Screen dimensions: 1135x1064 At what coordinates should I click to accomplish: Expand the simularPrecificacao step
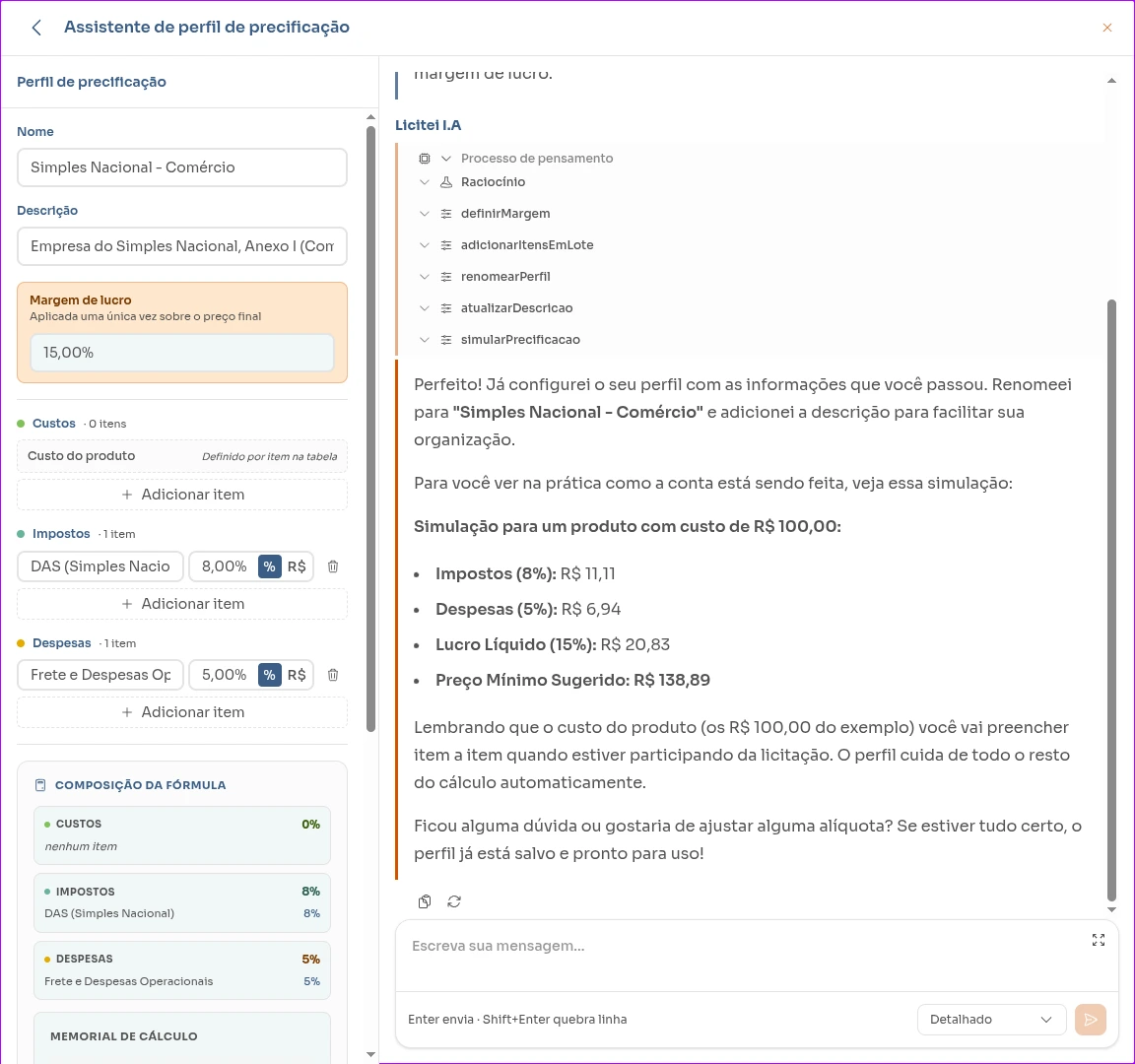click(425, 340)
